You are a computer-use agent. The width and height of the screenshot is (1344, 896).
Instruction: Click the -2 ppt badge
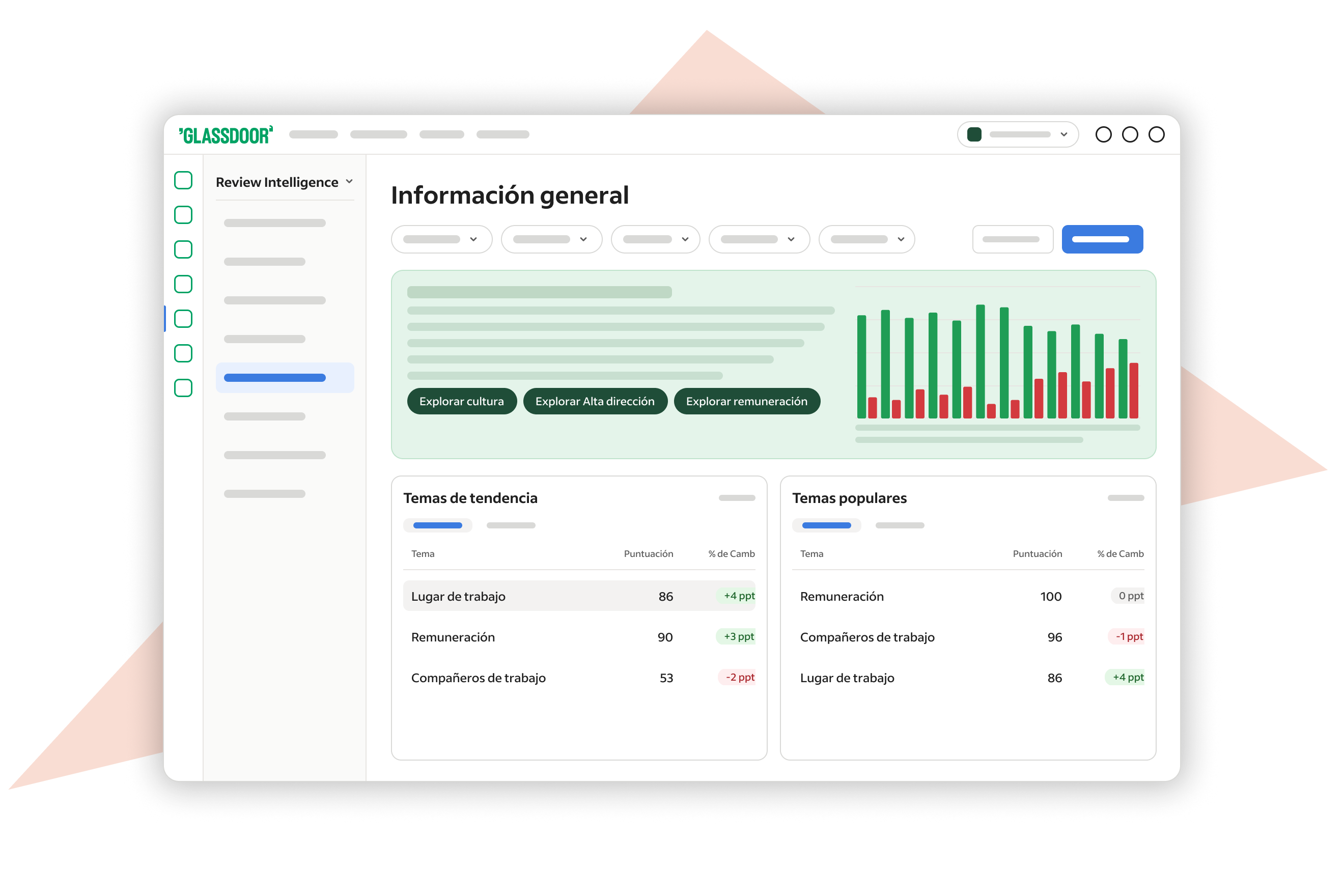(737, 677)
